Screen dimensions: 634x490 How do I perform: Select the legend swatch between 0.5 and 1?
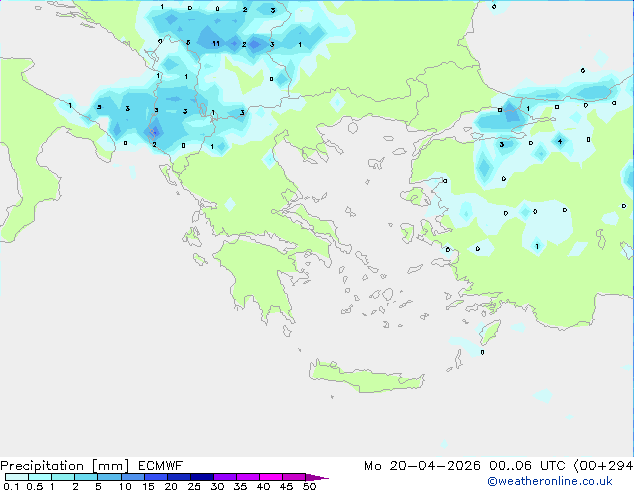coord(40,477)
